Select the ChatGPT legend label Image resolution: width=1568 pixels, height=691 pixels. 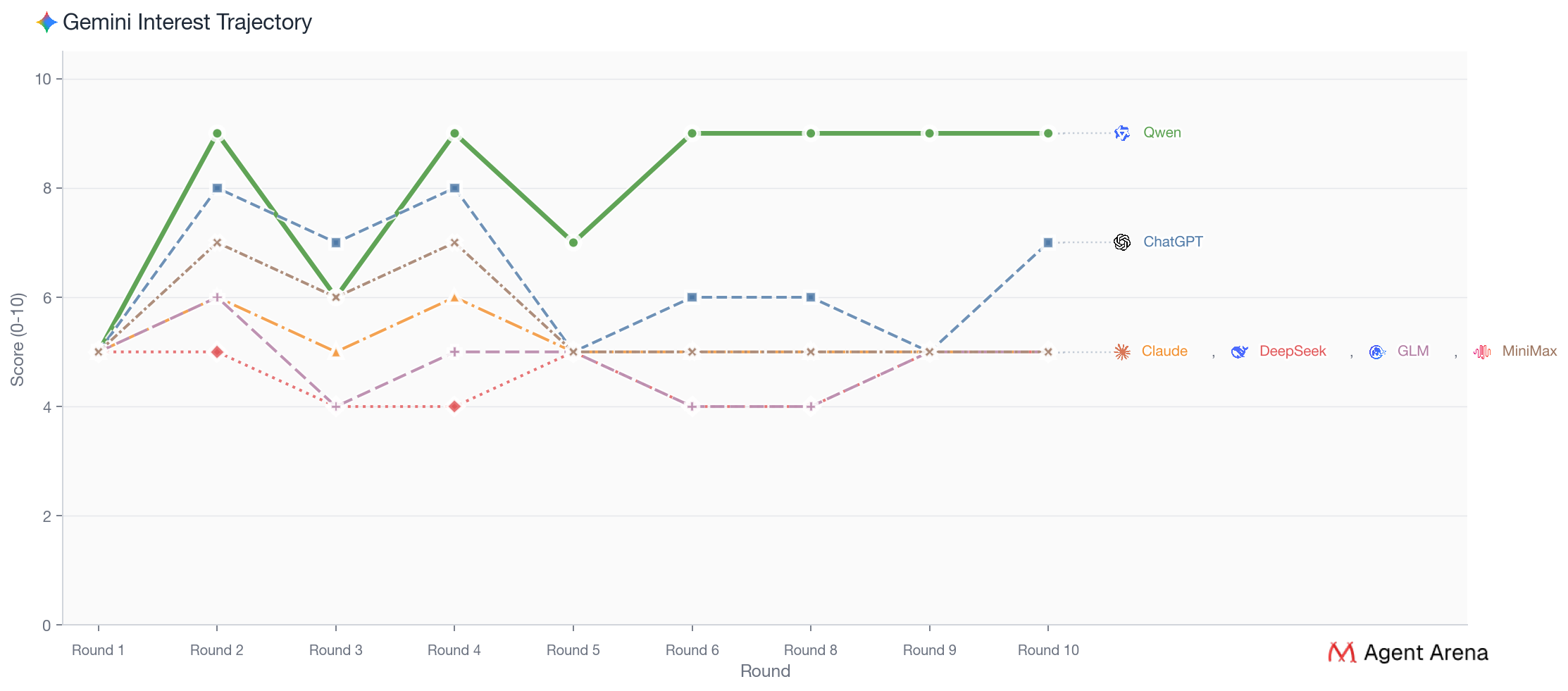point(1173,242)
